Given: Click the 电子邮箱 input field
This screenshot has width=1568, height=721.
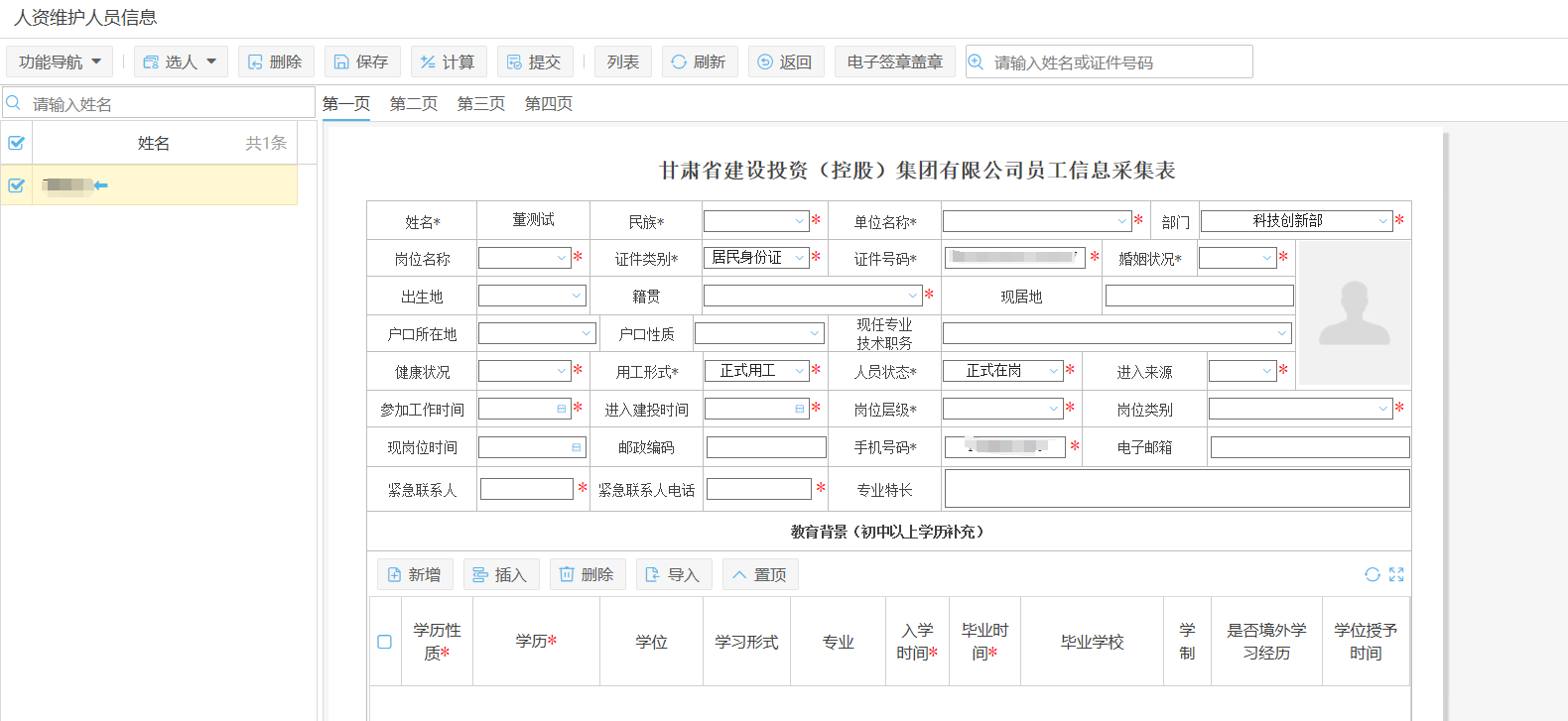Looking at the screenshot, I should tap(1310, 447).
